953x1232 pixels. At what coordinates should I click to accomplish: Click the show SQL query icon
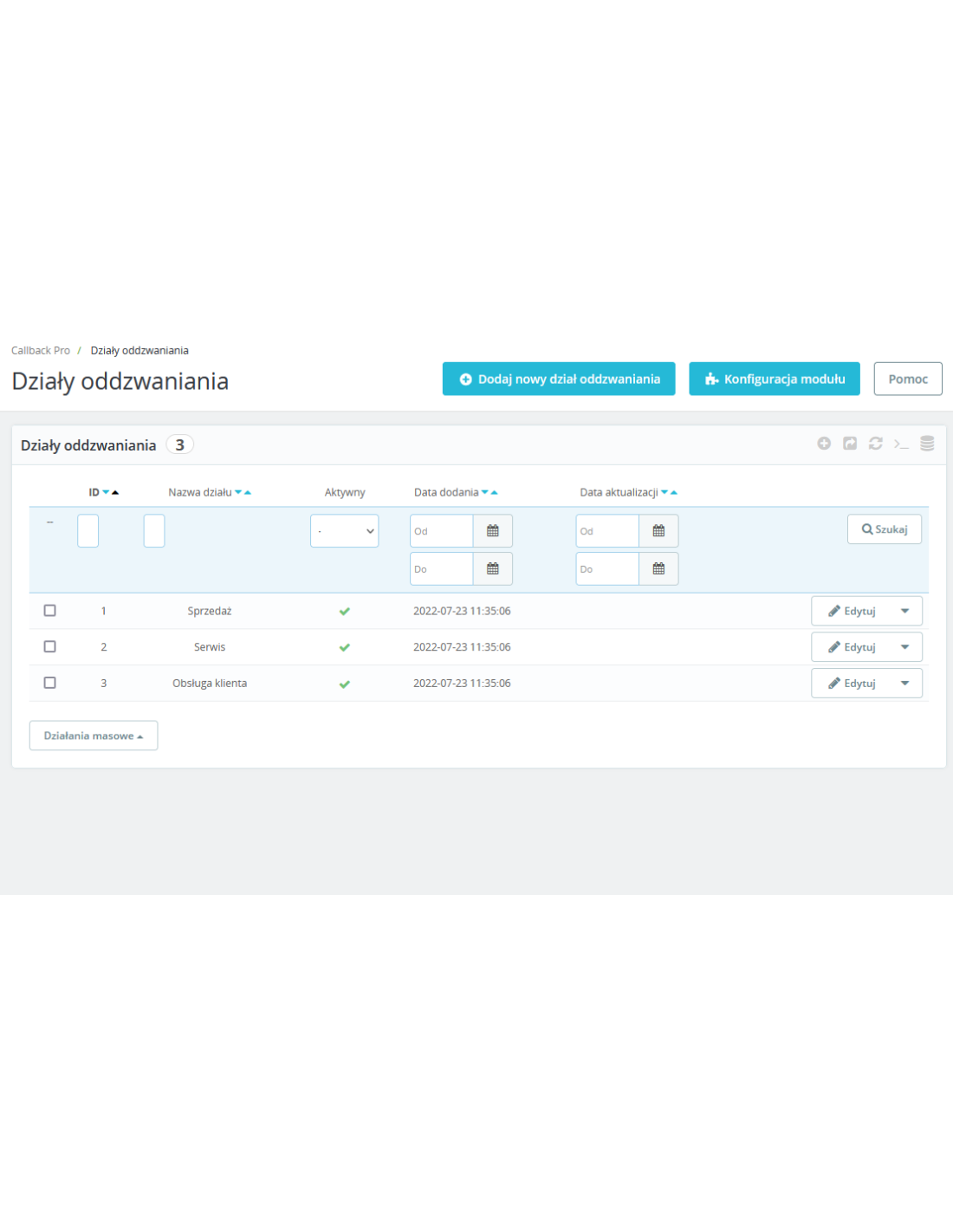pyautogui.click(x=901, y=444)
